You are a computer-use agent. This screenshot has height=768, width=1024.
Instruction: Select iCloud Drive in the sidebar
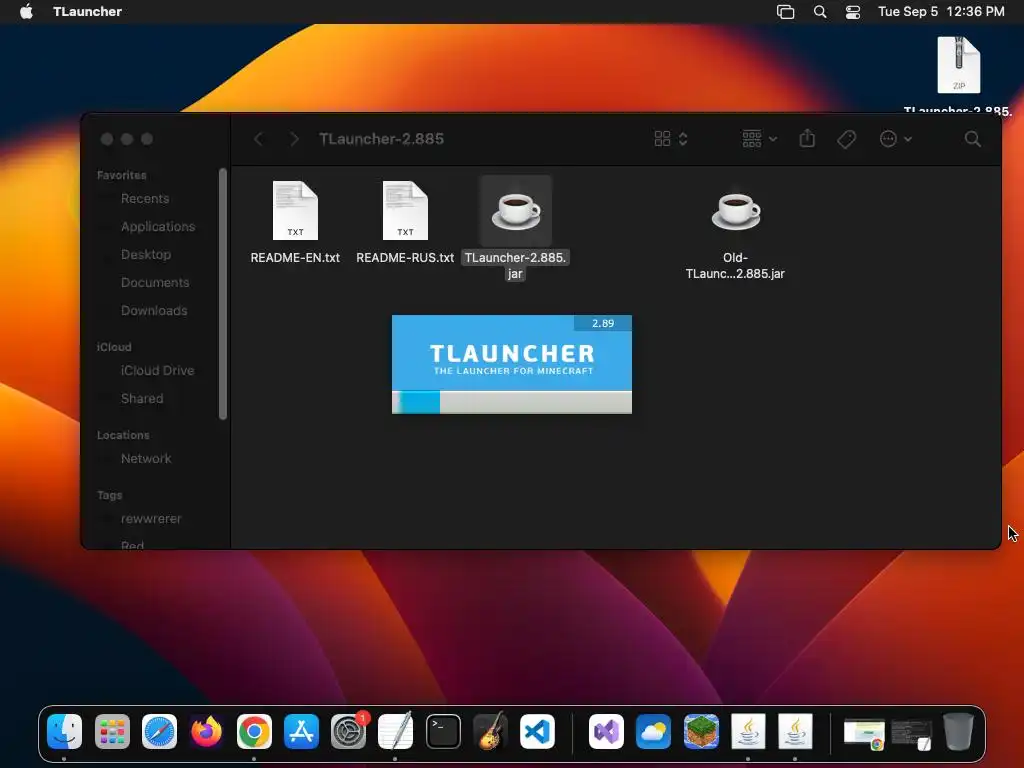click(x=157, y=370)
